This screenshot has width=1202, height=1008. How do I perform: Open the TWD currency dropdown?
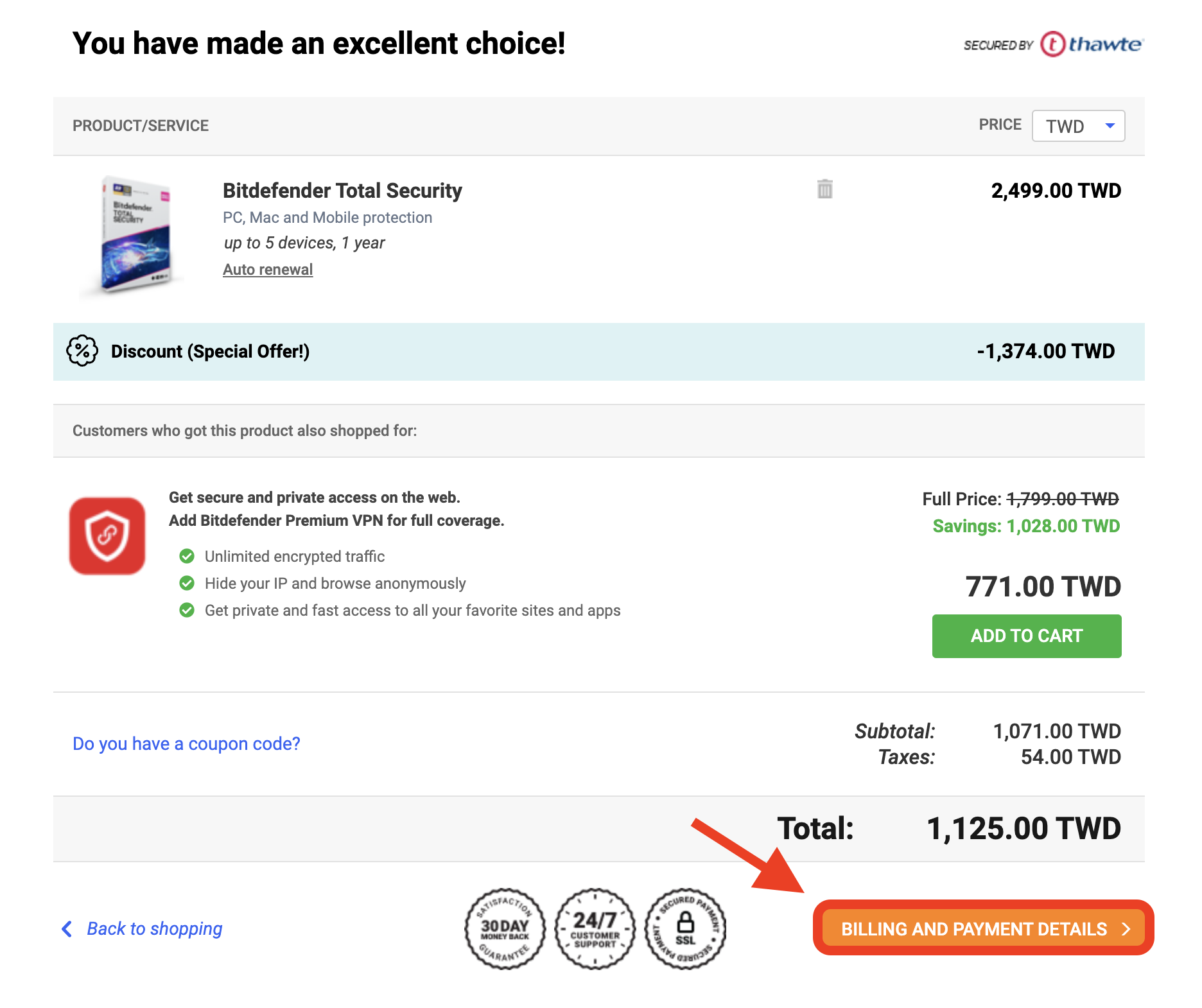[1078, 126]
